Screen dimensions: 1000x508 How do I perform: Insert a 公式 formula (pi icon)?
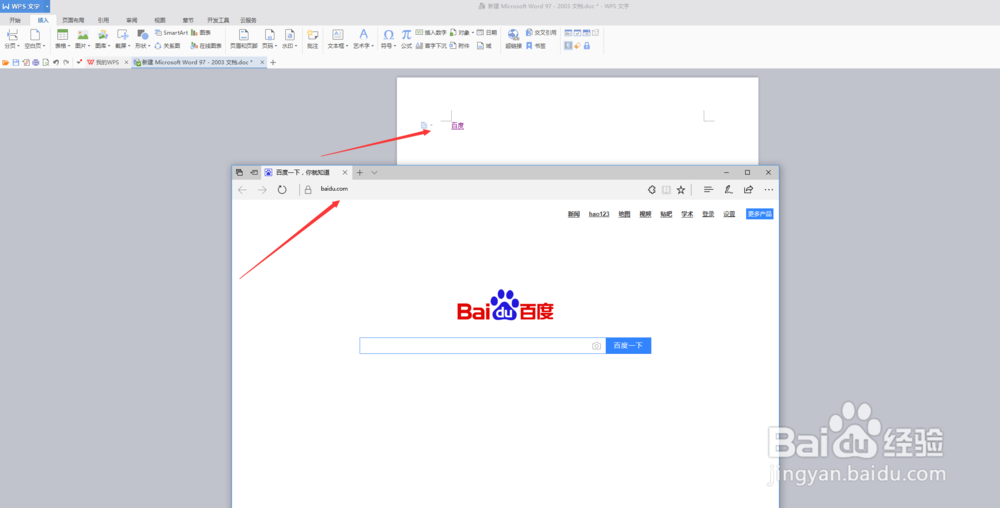click(x=406, y=38)
